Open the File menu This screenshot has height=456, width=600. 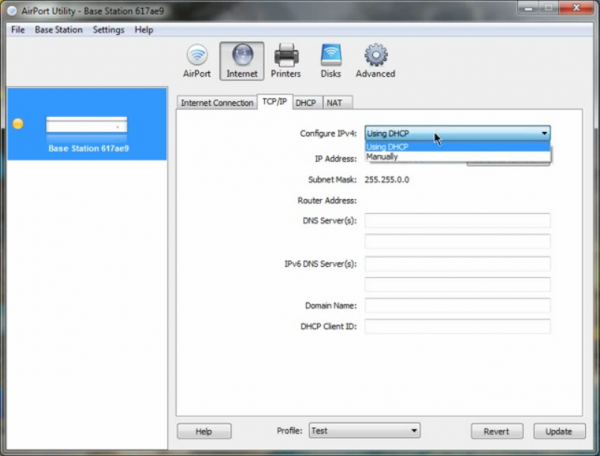pos(18,30)
